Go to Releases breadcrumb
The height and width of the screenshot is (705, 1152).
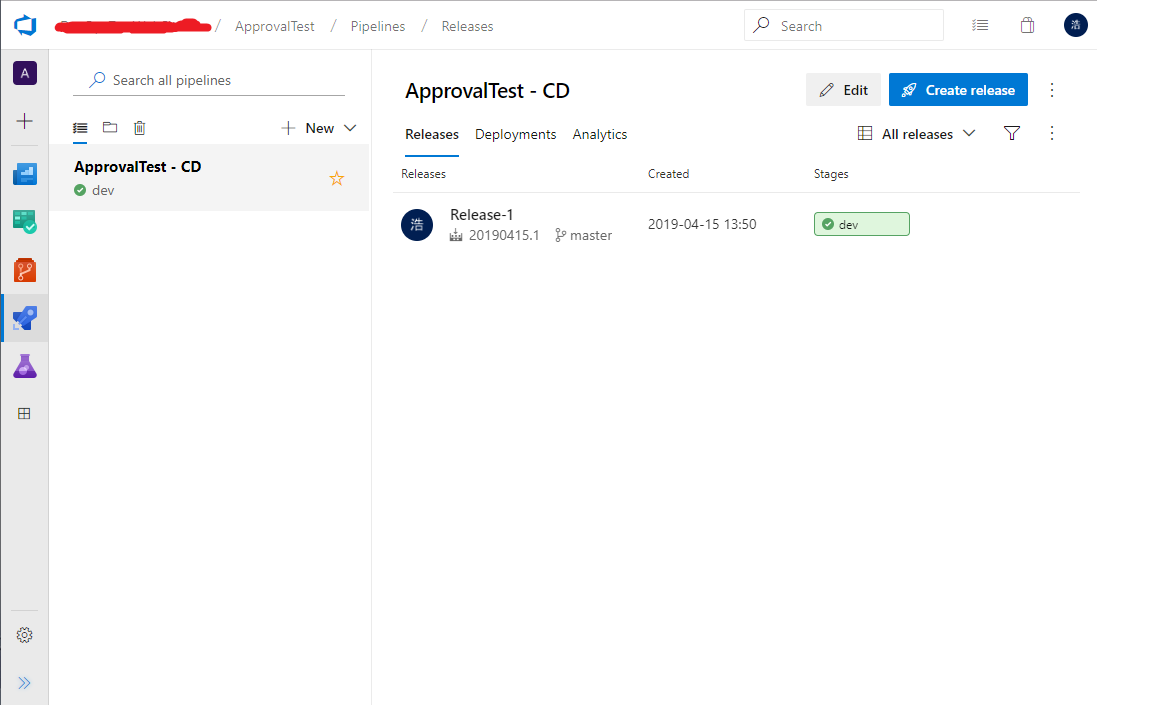(467, 26)
